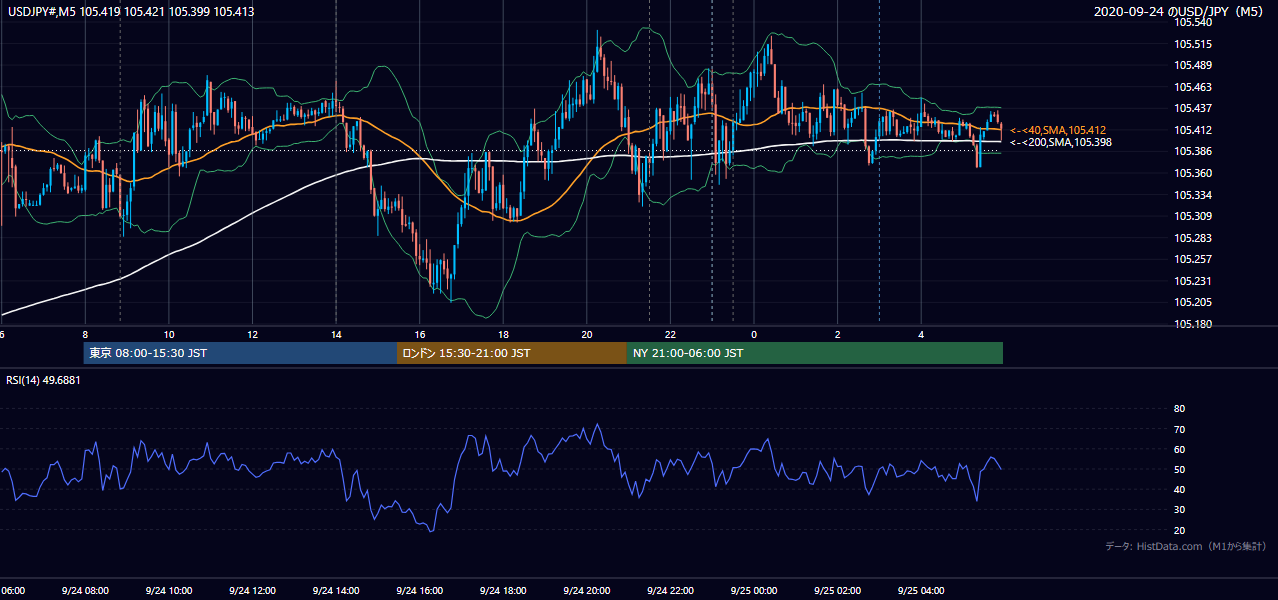Click the 9/25 00:00 date label
1278x600 pixels.
754,591
